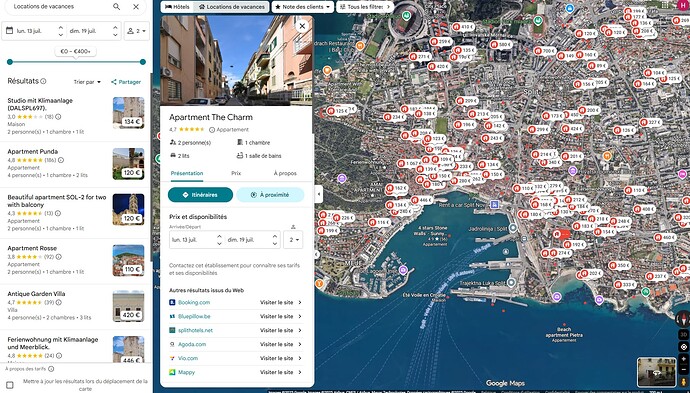Click the 460 € lodging map pin
690x393 pixels.
pos(664,238)
